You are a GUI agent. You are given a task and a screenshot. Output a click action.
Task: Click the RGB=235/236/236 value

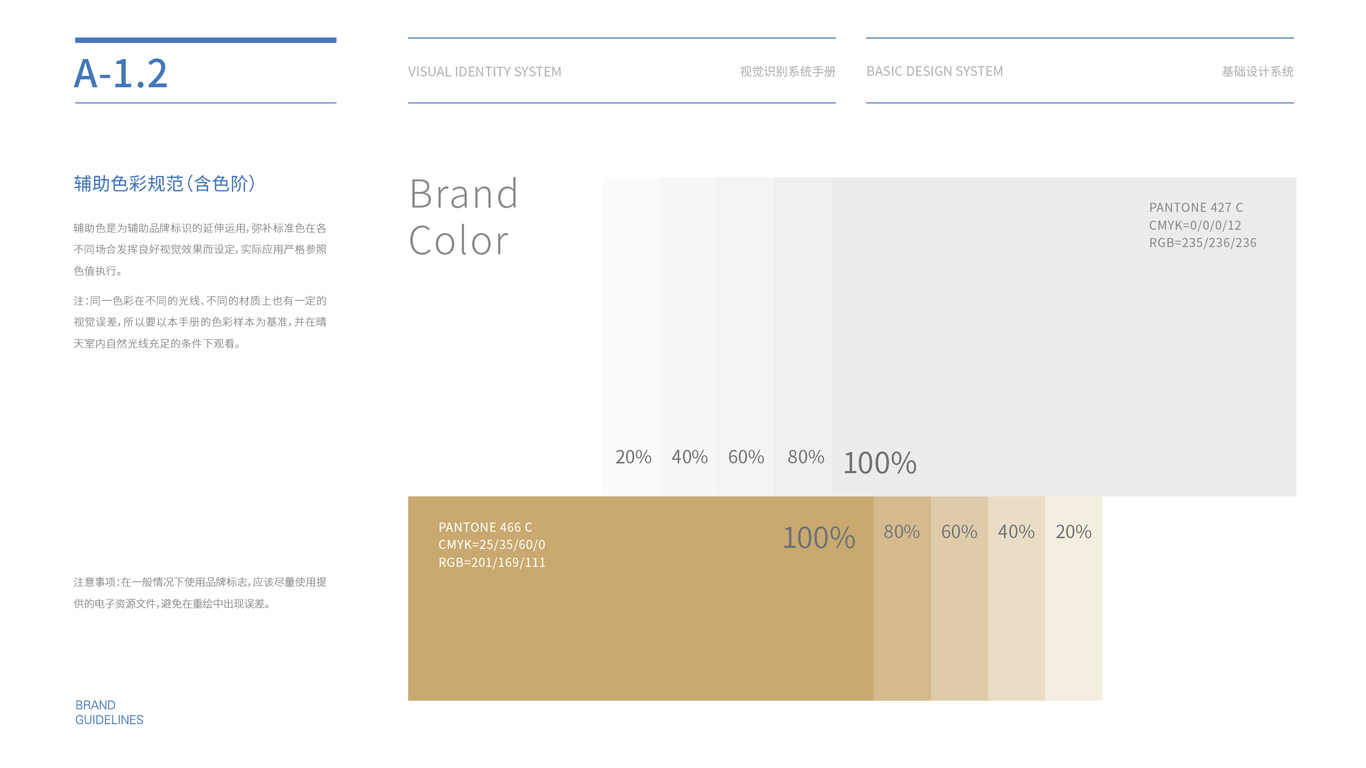[1203, 242]
